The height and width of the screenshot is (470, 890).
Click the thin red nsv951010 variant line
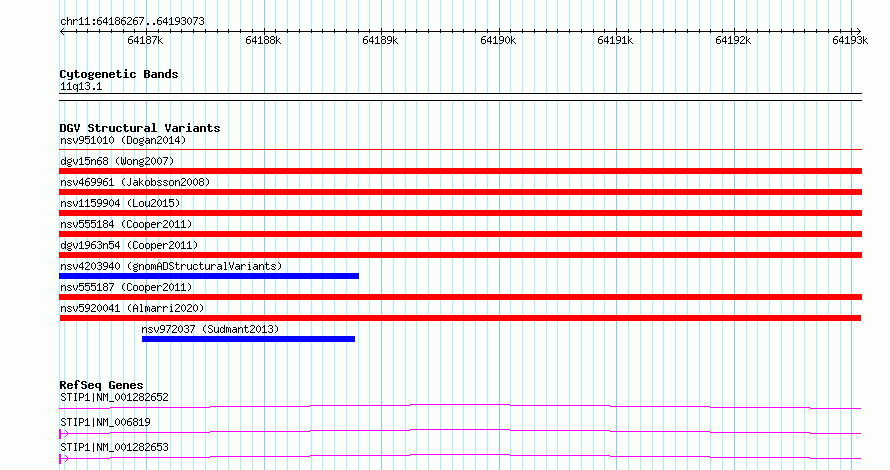tap(460, 150)
